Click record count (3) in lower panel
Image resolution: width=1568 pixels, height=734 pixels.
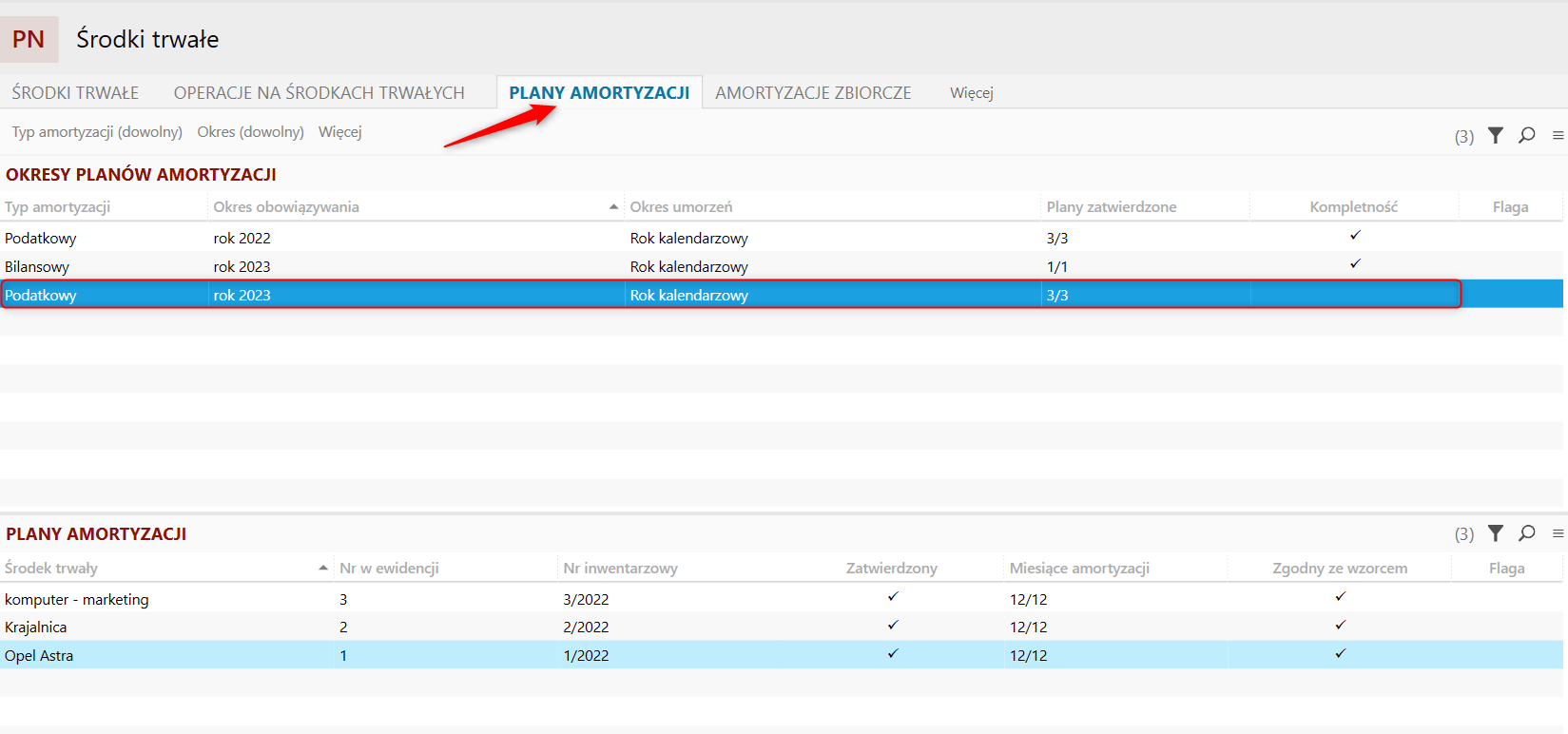[x=1464, y=533]
